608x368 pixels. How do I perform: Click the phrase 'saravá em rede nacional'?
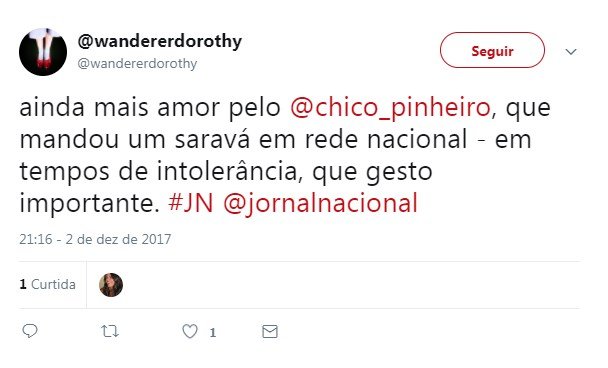coord(321,140)
